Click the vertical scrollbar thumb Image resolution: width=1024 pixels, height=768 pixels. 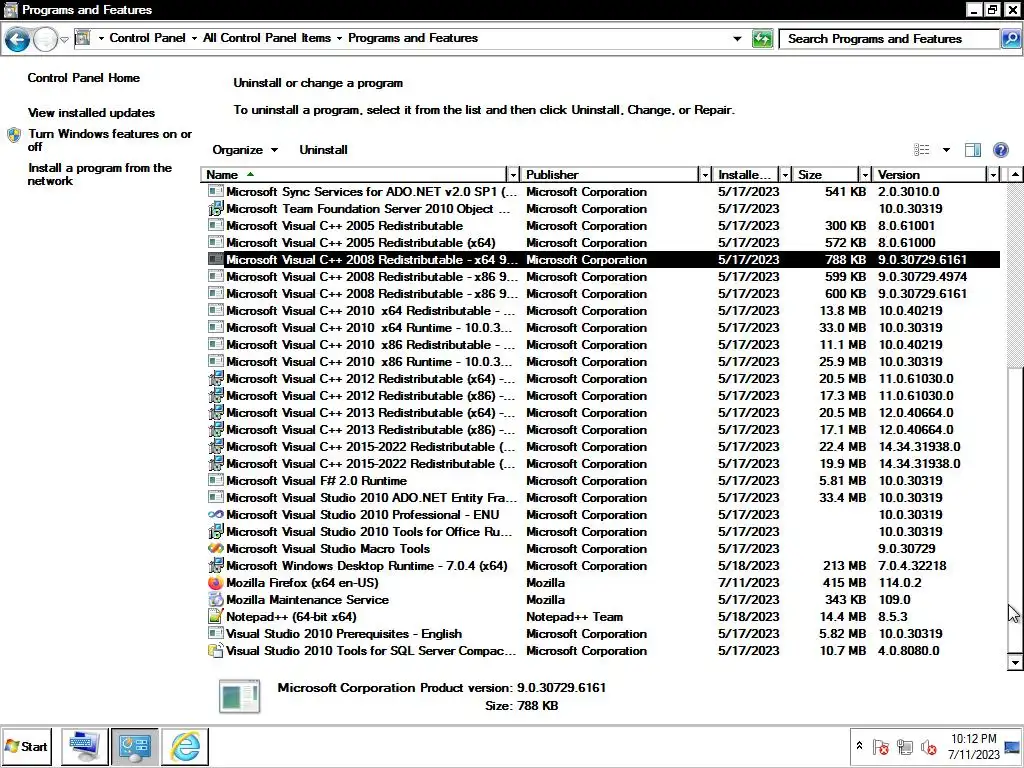tap(1014, 509)
